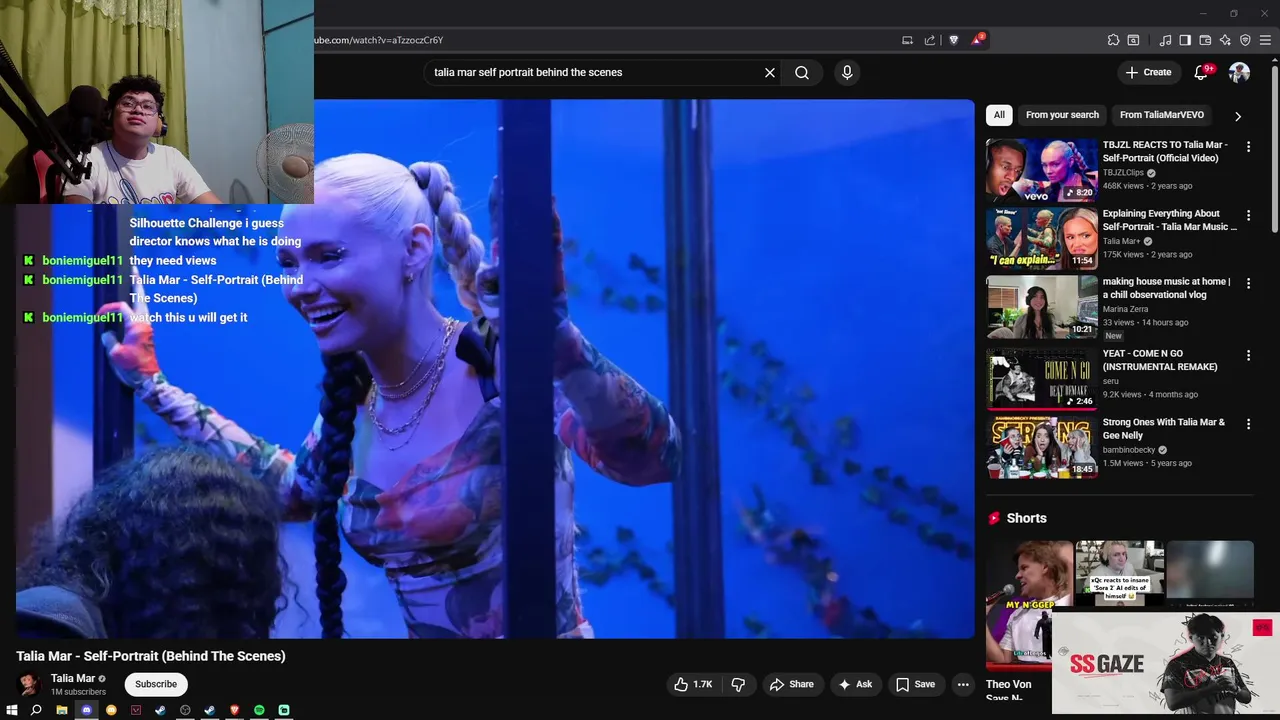Click title 'Strong Ones With Talia Mar & Gee Nelly'

1163,428
